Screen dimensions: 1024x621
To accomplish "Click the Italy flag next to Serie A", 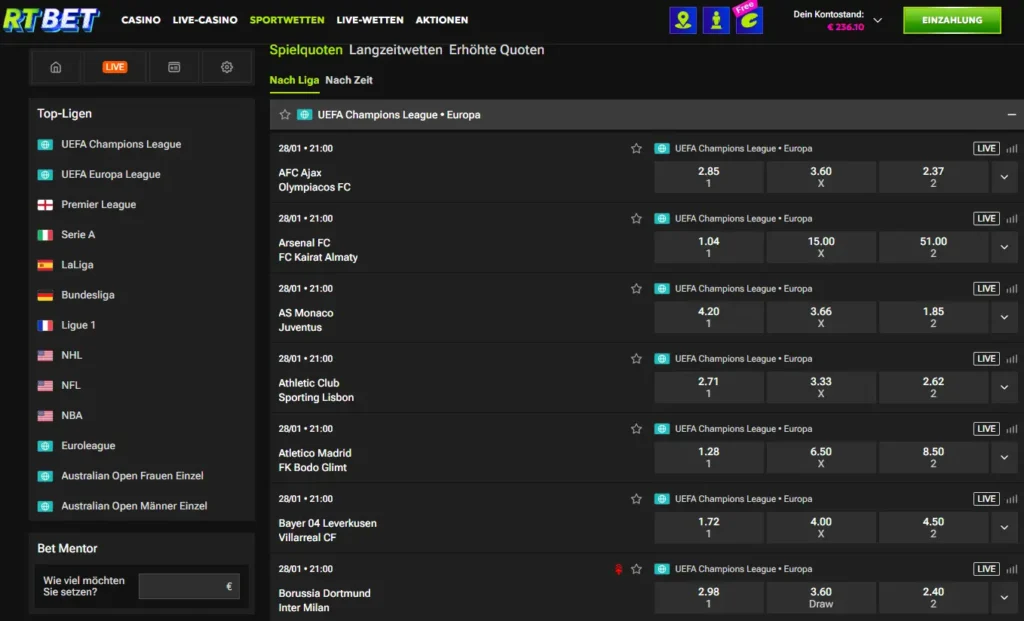I will coord(45,235).
